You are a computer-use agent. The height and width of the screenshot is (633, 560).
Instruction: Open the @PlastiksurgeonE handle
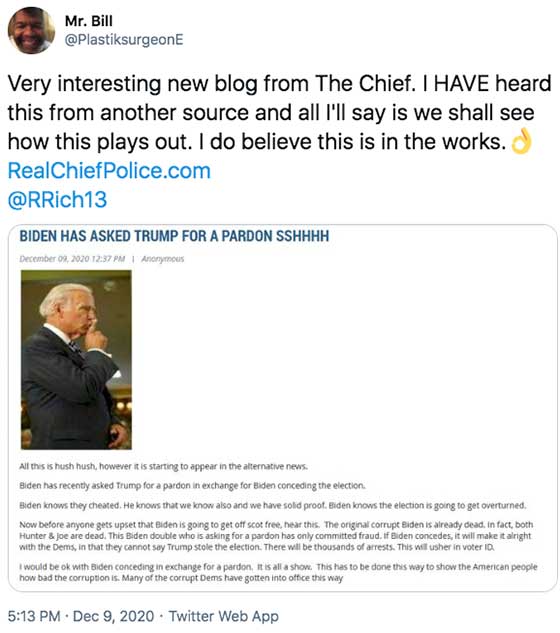pos(124,40)
